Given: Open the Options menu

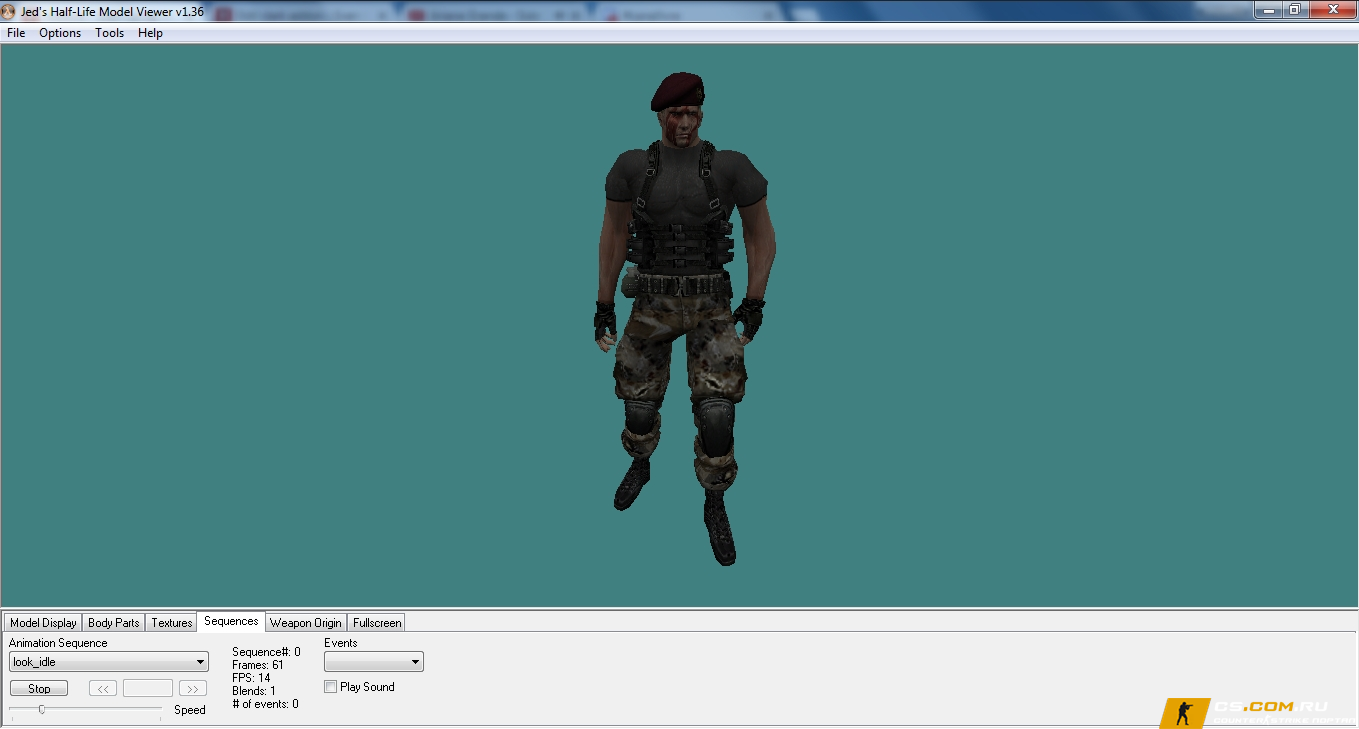Looking at the screenshot, I should click(60, 33).
